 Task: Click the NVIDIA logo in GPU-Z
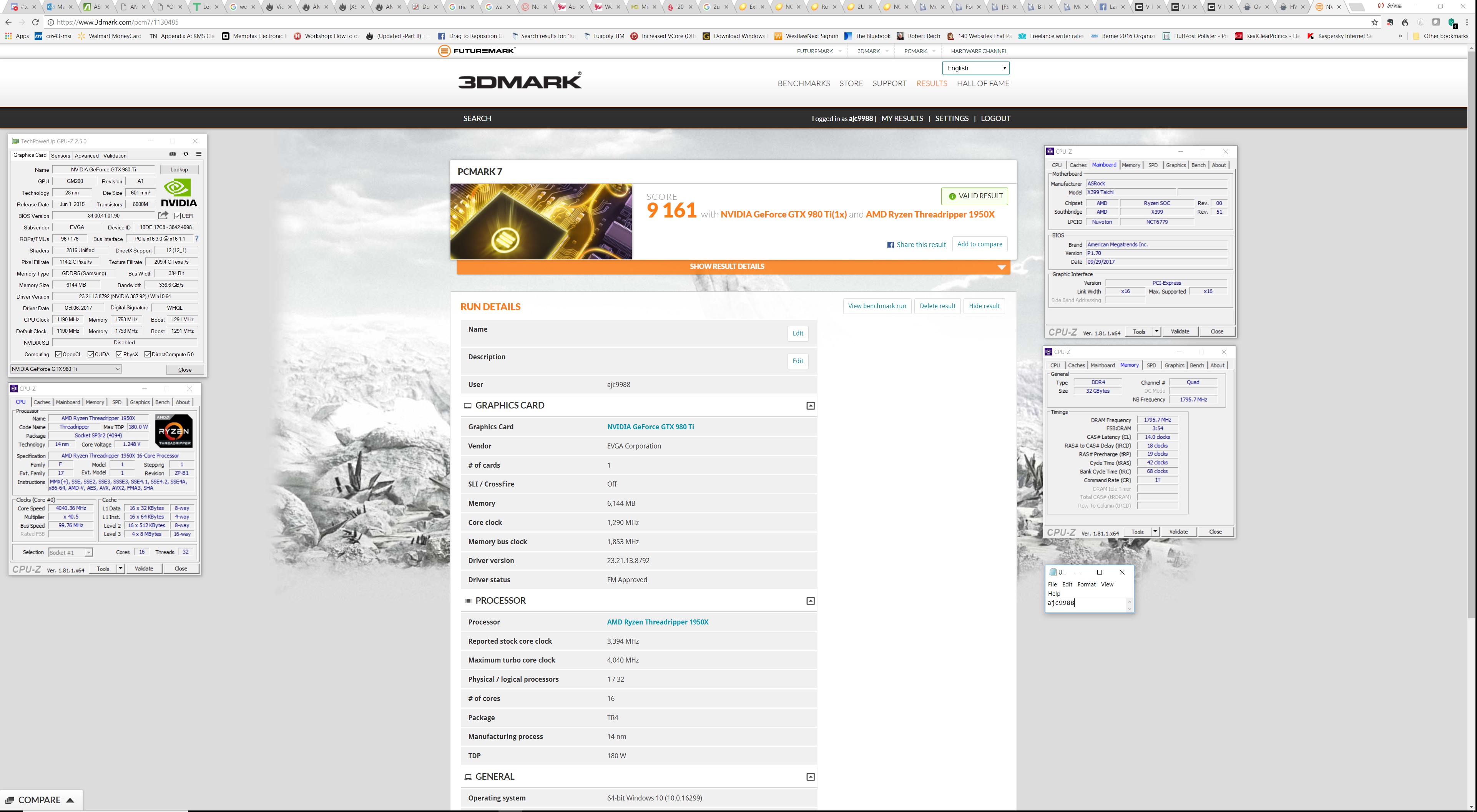[179, 193]
